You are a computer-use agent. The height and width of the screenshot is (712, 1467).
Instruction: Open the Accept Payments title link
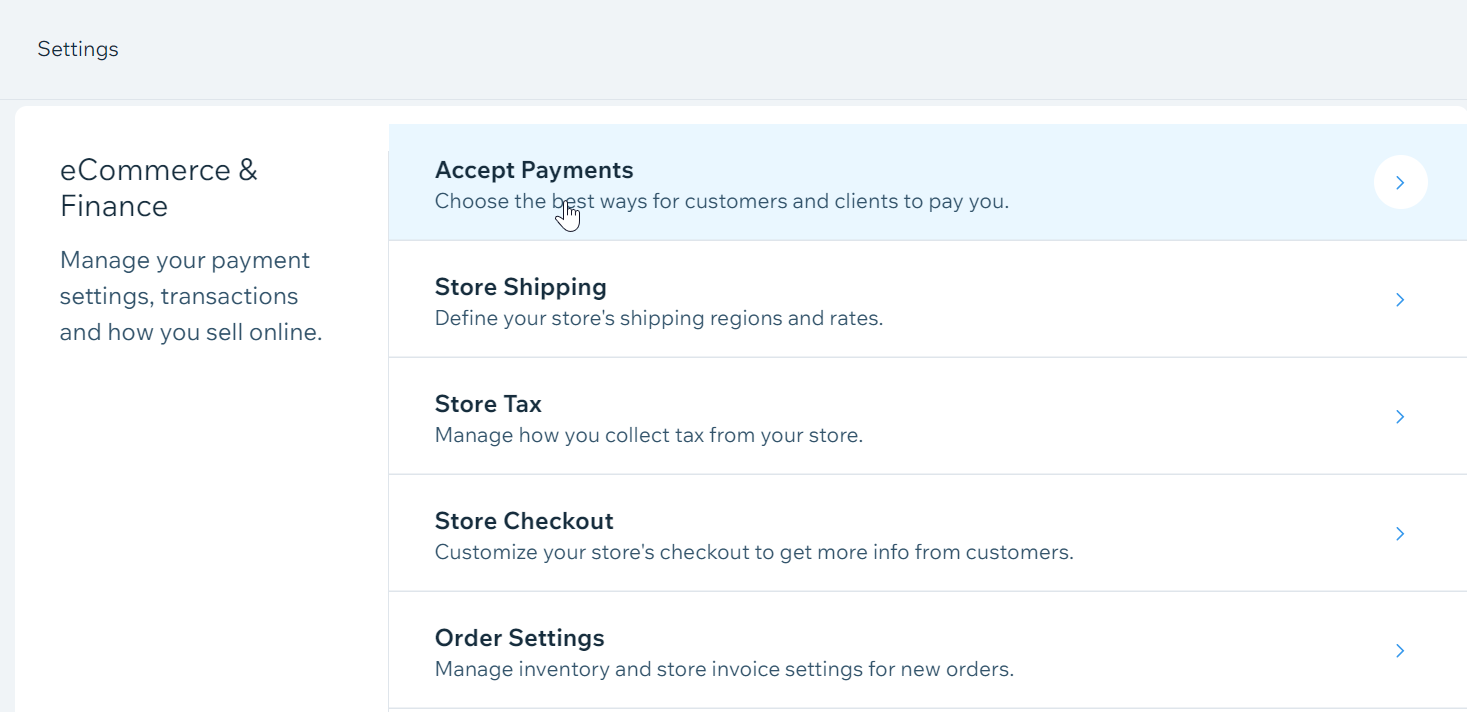534,170
